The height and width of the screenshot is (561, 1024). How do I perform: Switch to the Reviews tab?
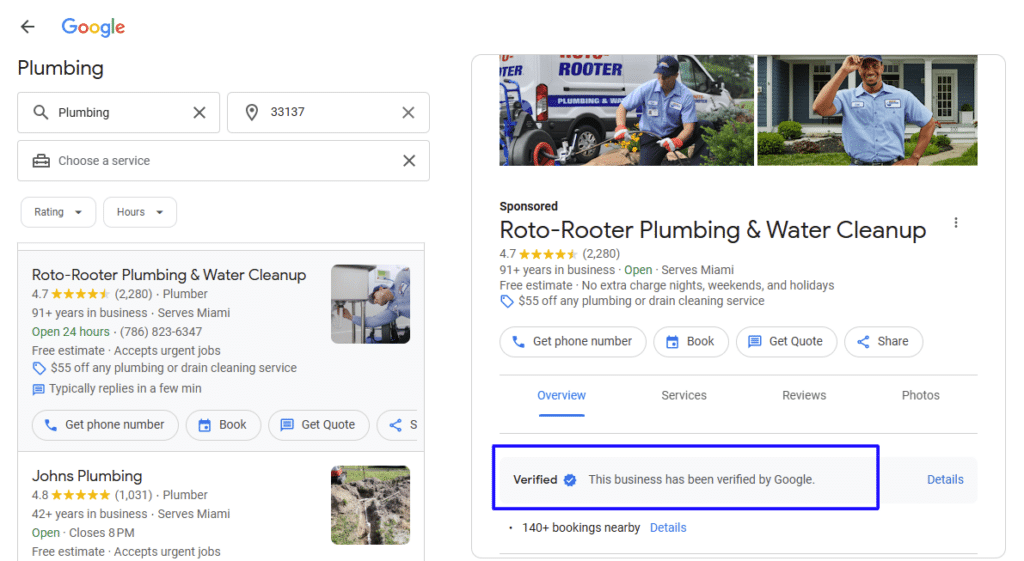coord(804,396)
